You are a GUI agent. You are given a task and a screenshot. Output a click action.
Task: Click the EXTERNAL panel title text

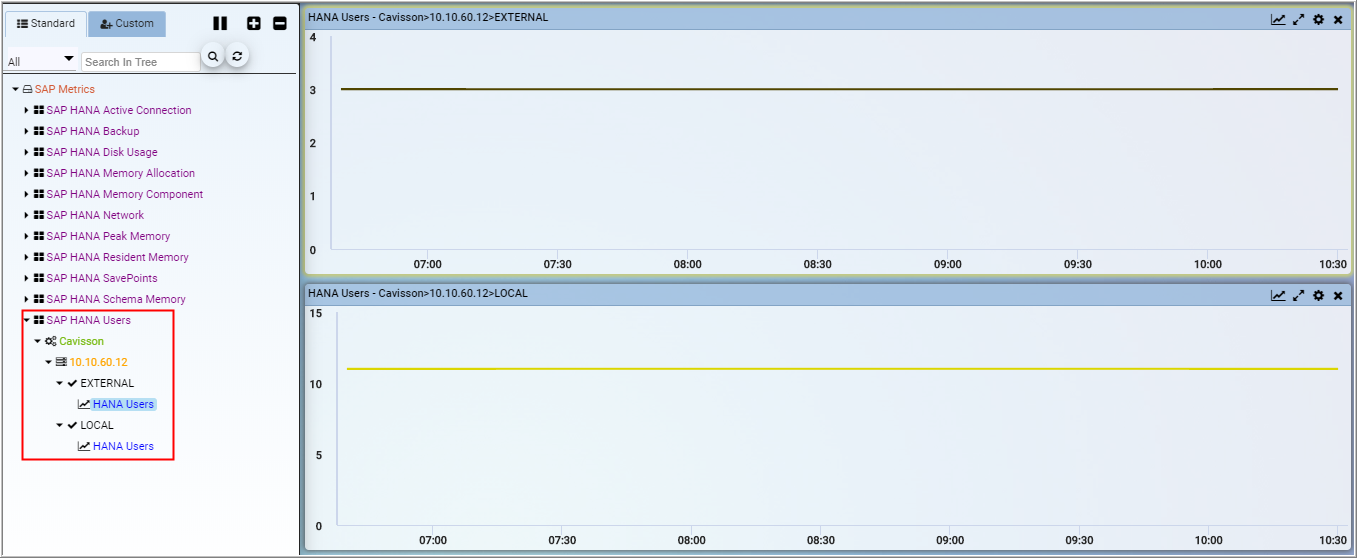point(428,18)
